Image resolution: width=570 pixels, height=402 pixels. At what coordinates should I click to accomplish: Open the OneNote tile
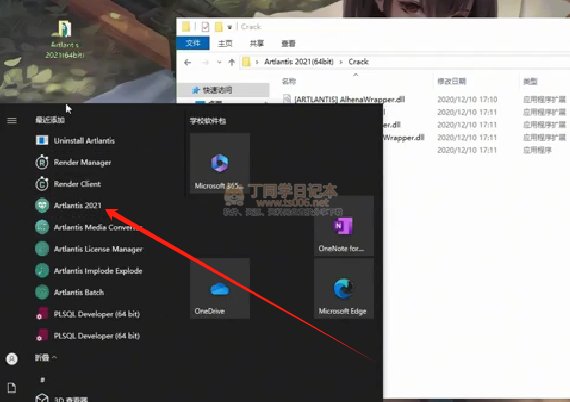344,226
